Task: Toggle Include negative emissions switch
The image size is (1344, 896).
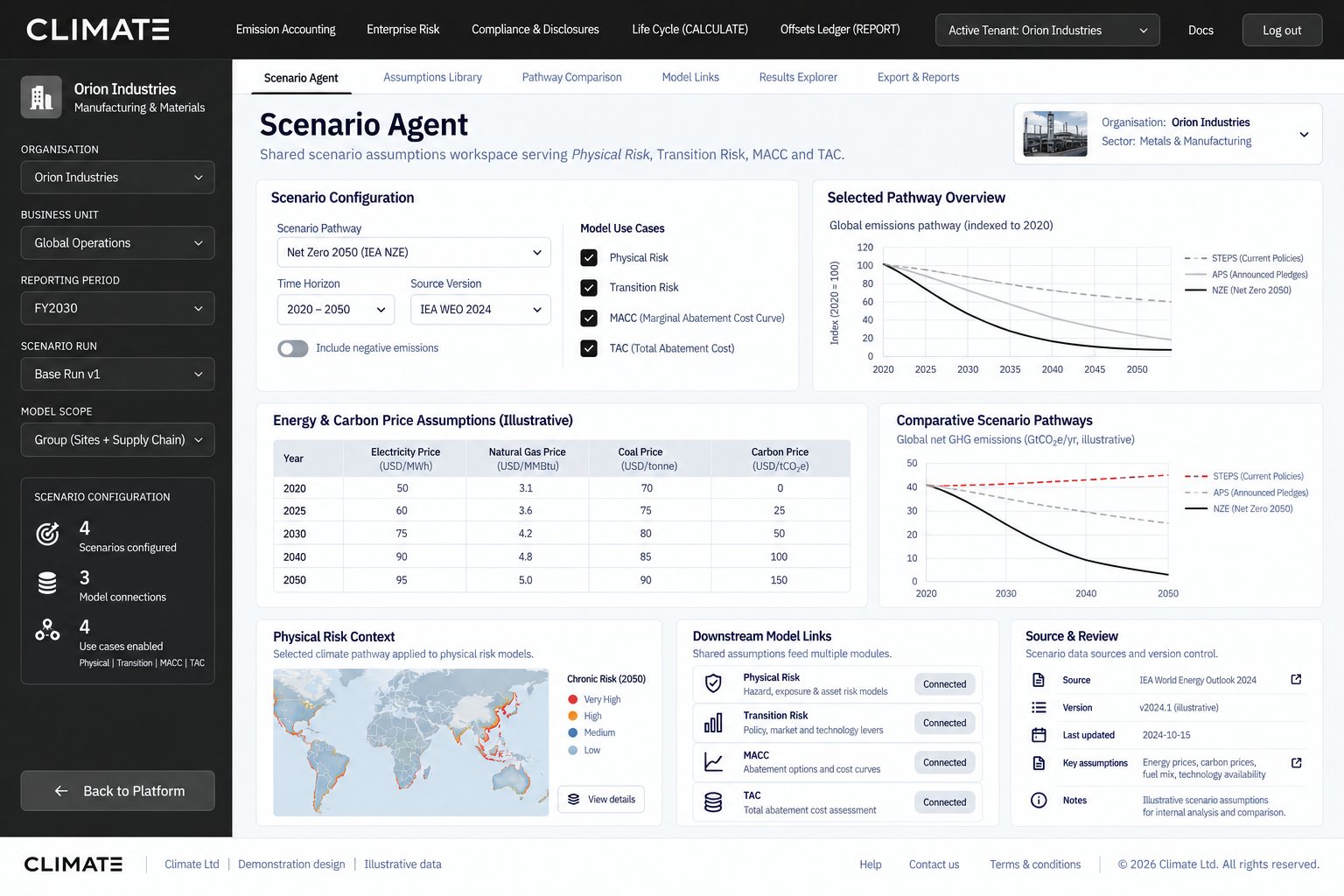Action: (x=293, y=348)
